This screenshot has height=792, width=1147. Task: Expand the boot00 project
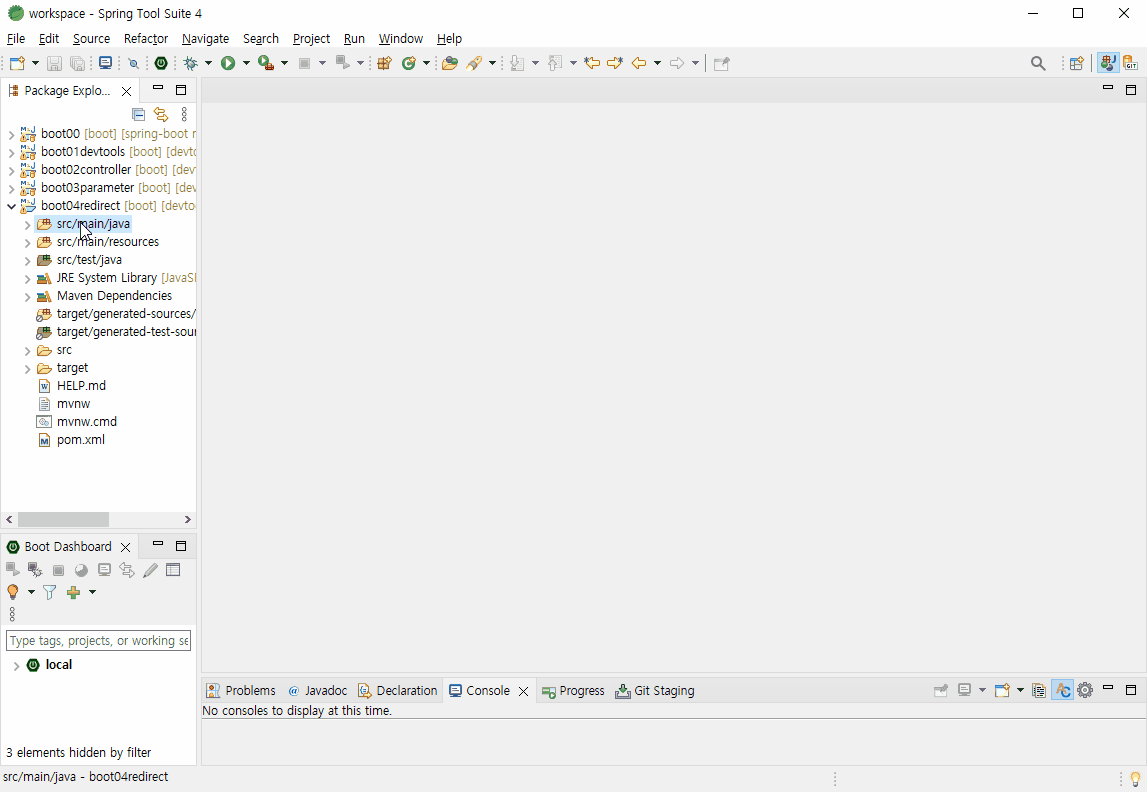click(x=11, y=135)
